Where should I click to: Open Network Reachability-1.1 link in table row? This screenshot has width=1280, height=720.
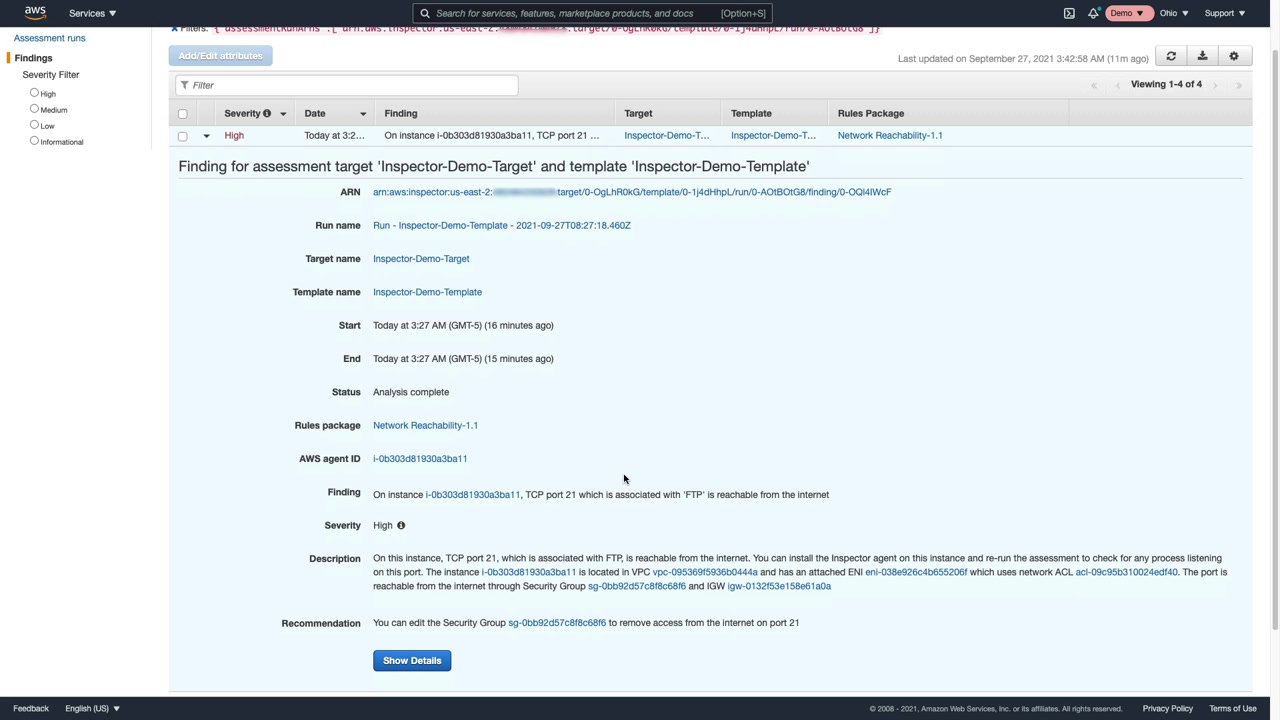point(890,135)
